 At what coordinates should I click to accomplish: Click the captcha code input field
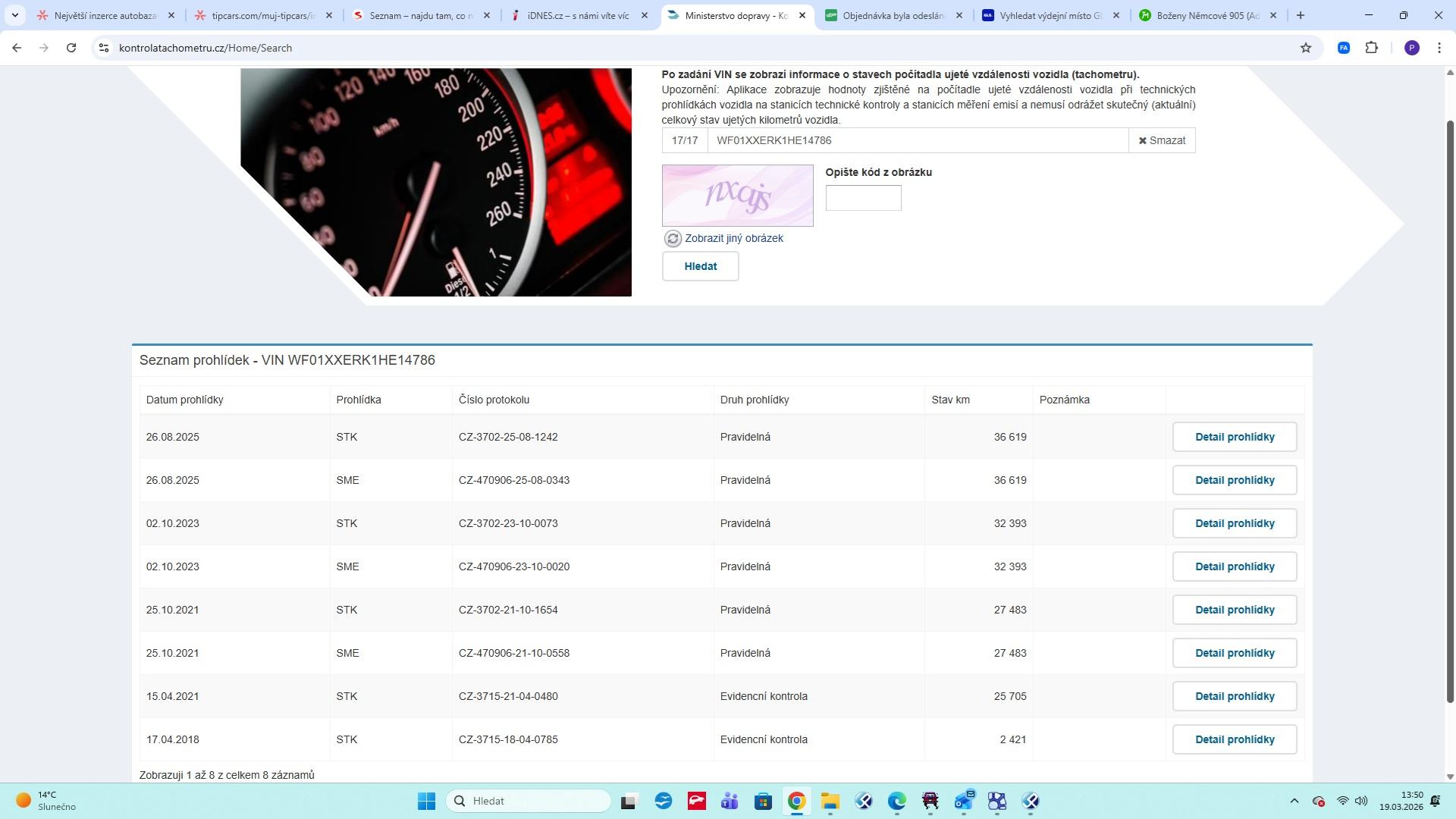click(x=863, y=198)
